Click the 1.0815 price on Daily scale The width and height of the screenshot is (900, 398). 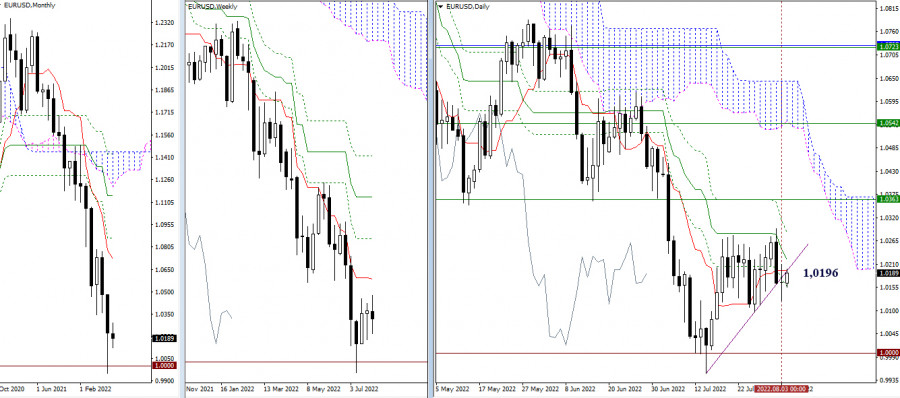[x=888, y=8]
